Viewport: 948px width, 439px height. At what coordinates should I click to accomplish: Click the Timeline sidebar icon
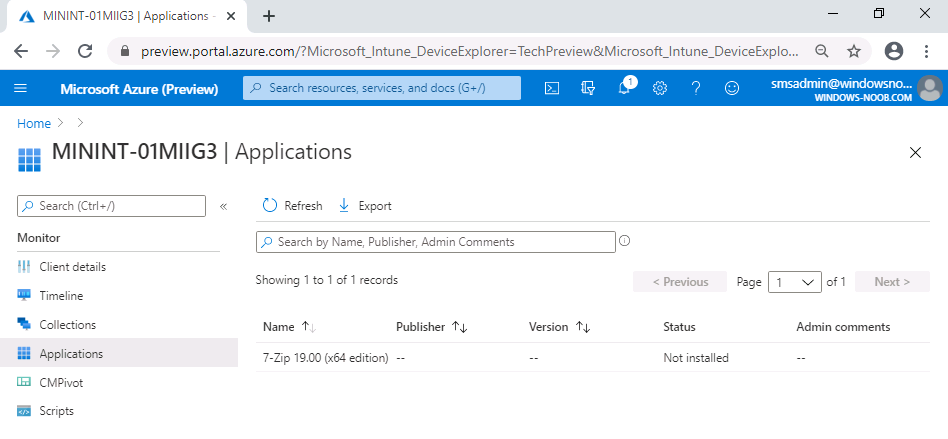pyautogui.click(x=24, y=295)
